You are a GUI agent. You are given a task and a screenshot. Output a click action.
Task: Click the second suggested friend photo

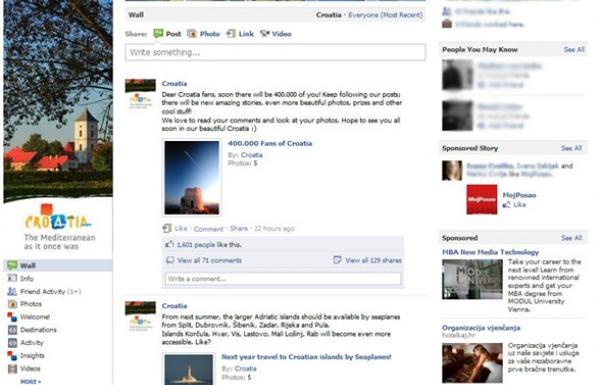pos(457,116)
